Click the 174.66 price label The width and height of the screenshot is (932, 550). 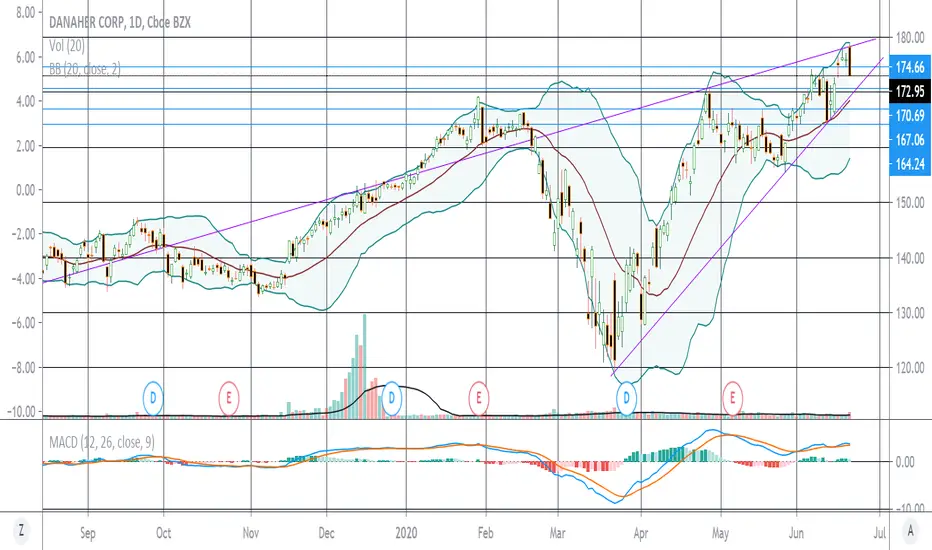pyautogui.click(x=910, y=67)
